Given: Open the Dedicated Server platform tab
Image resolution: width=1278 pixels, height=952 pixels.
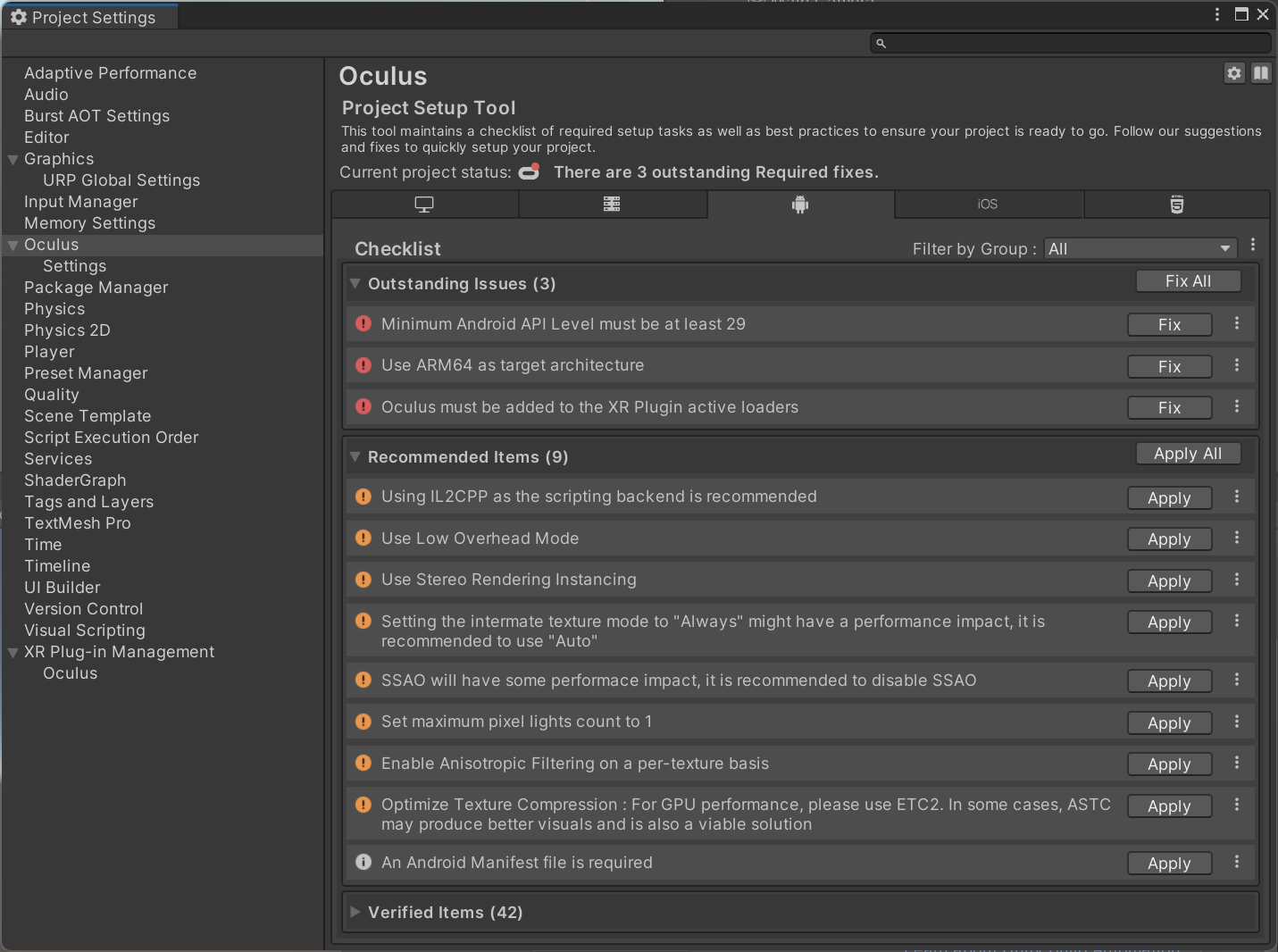Looking at the screenshot, I should (x=612, y=205).
